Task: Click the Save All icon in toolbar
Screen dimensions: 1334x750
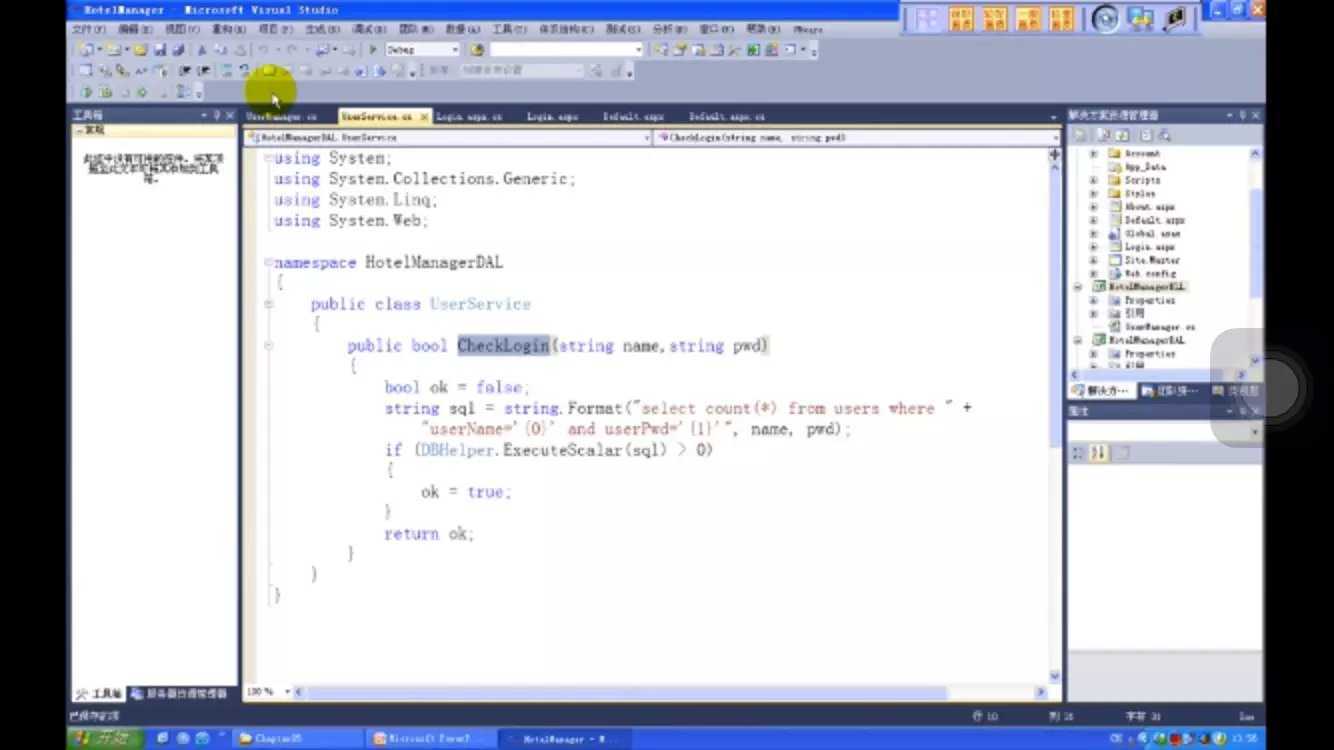Action: 178,49
